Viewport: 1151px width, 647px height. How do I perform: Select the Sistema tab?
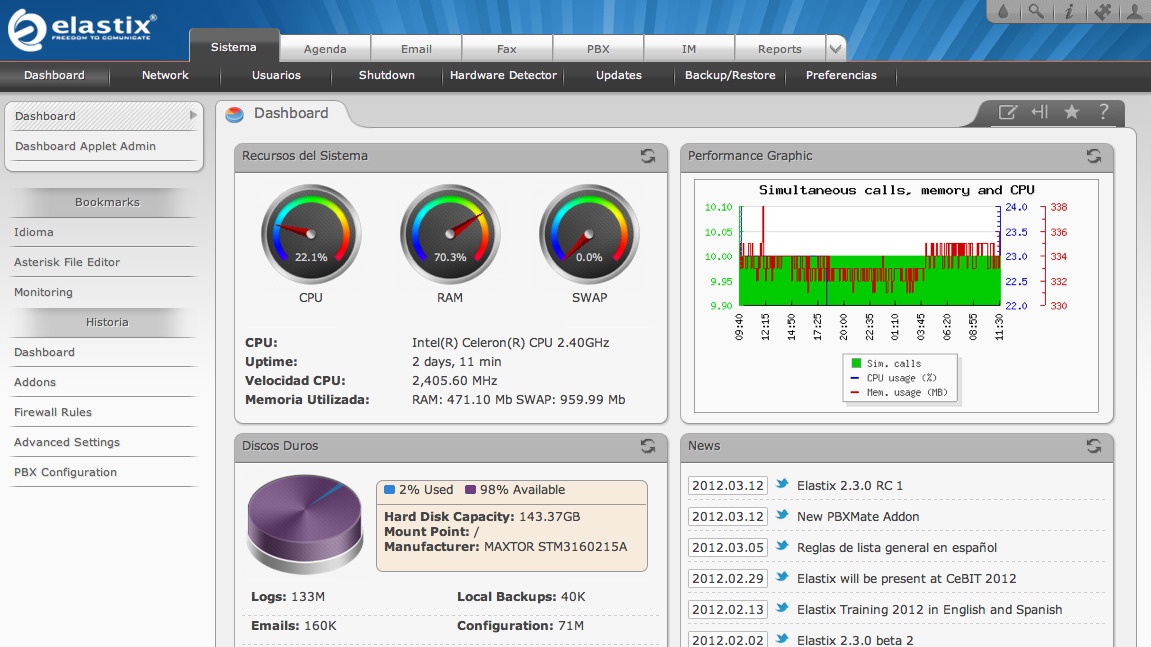233,46
